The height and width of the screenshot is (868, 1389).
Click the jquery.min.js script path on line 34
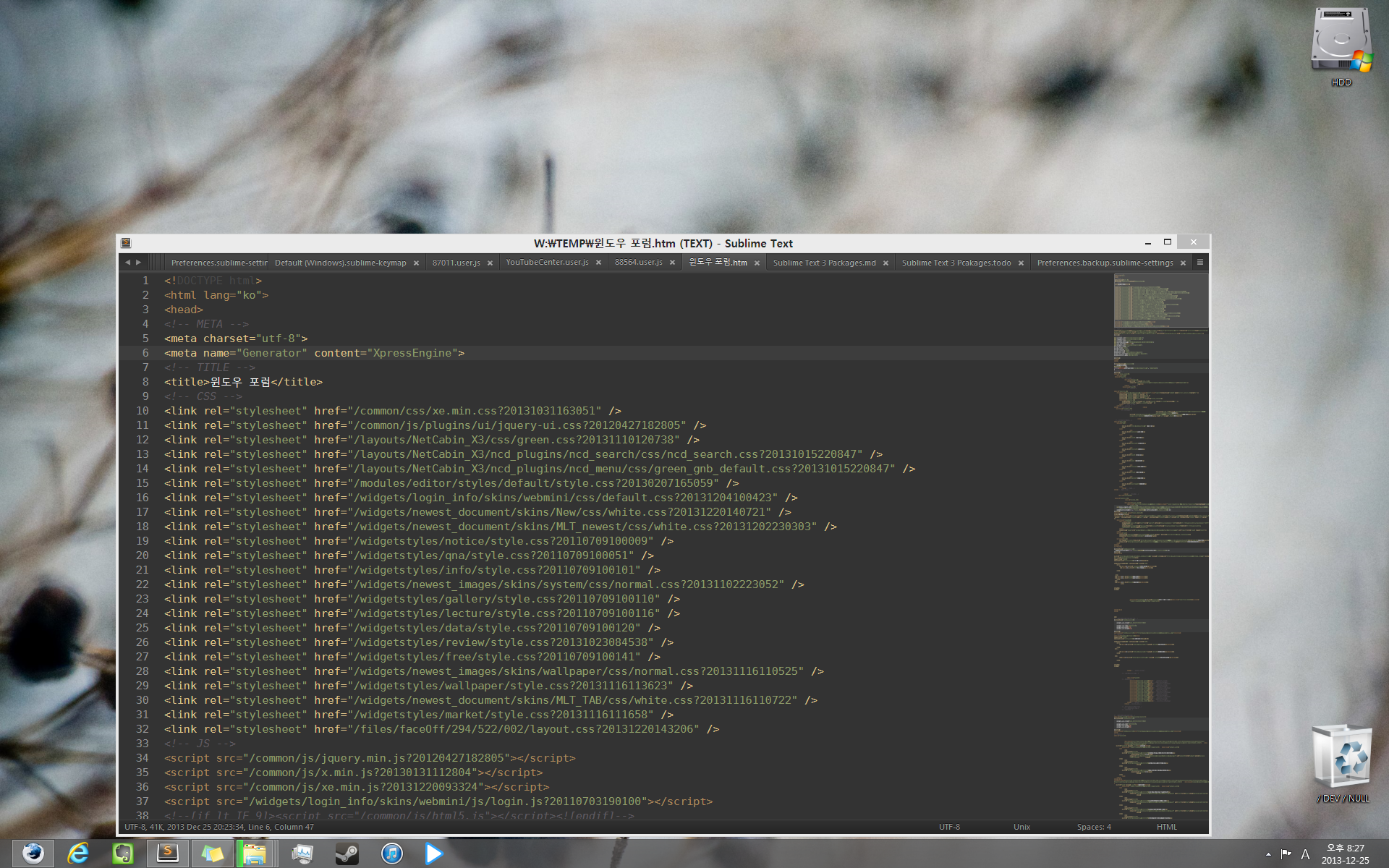pyautogui.click(x=376, y=758)
